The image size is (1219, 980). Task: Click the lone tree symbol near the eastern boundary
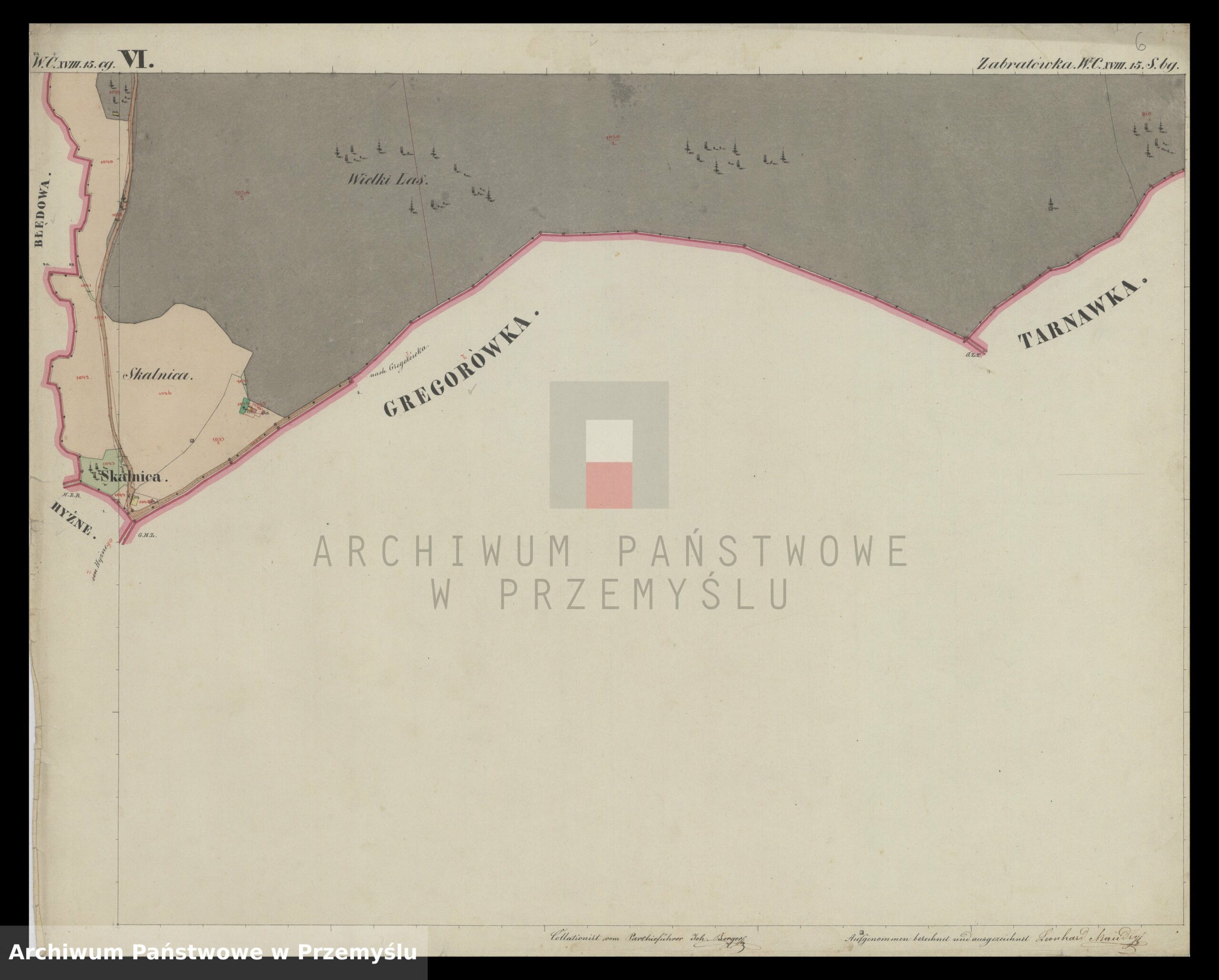coord(1050,205)
